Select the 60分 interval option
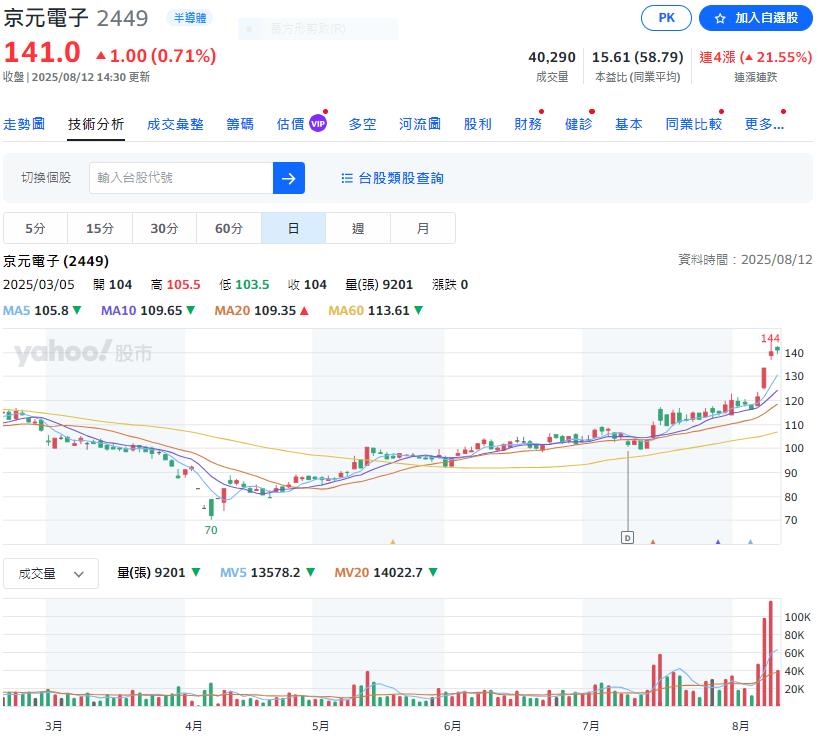This screenshot has height=746, width=819. point(229,228)
